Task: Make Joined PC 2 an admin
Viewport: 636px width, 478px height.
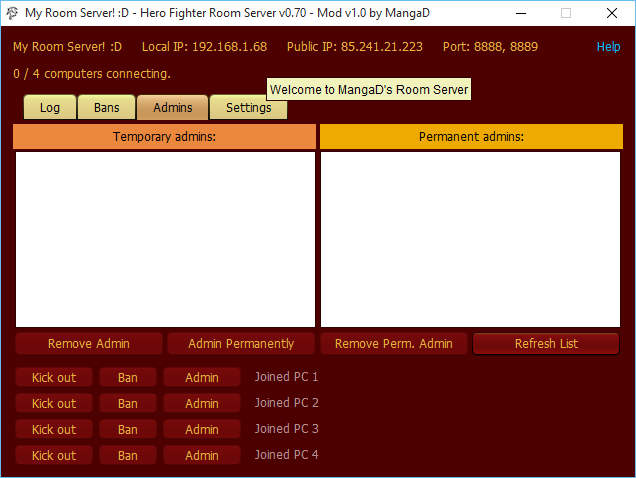Action: tap(202, 404)
